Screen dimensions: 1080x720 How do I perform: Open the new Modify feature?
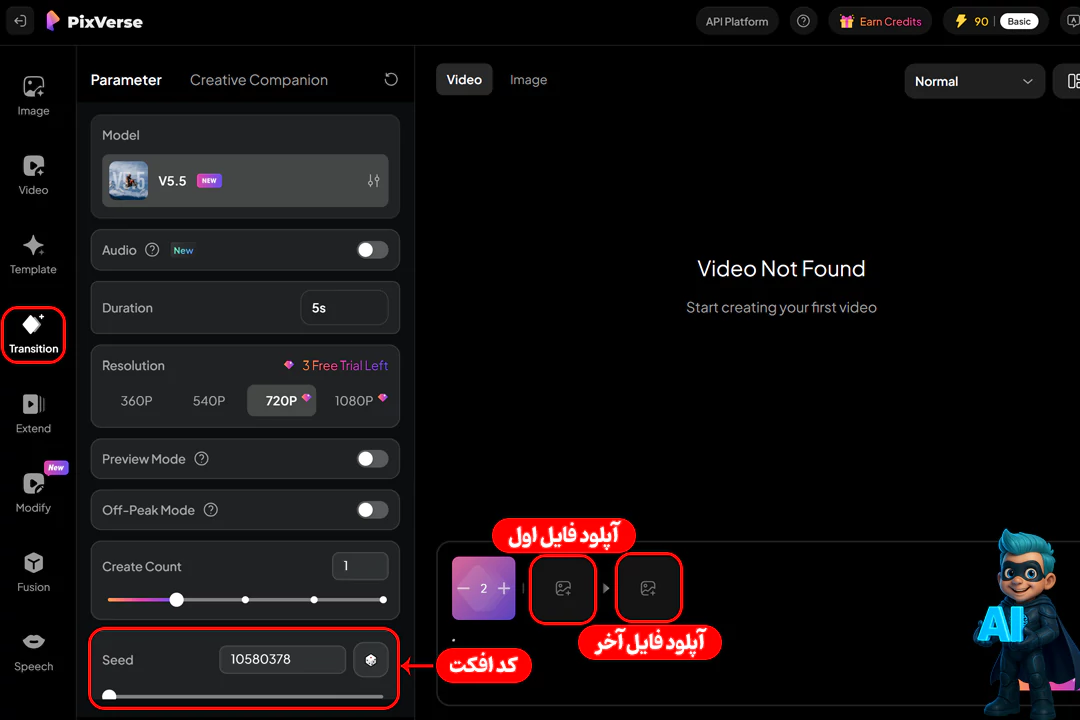[33, 492]
